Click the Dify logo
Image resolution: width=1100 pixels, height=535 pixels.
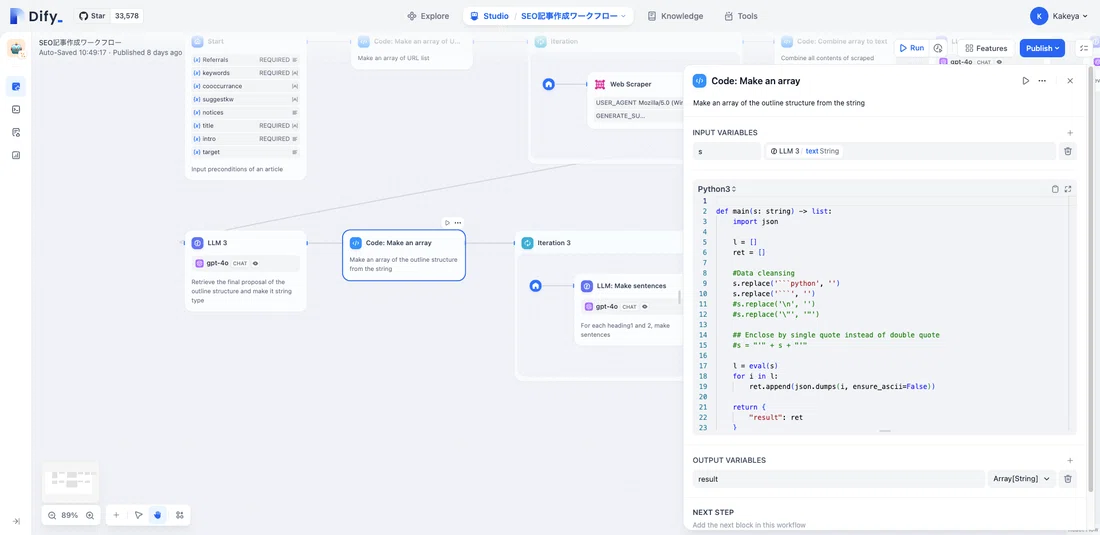tap(36, 16)
